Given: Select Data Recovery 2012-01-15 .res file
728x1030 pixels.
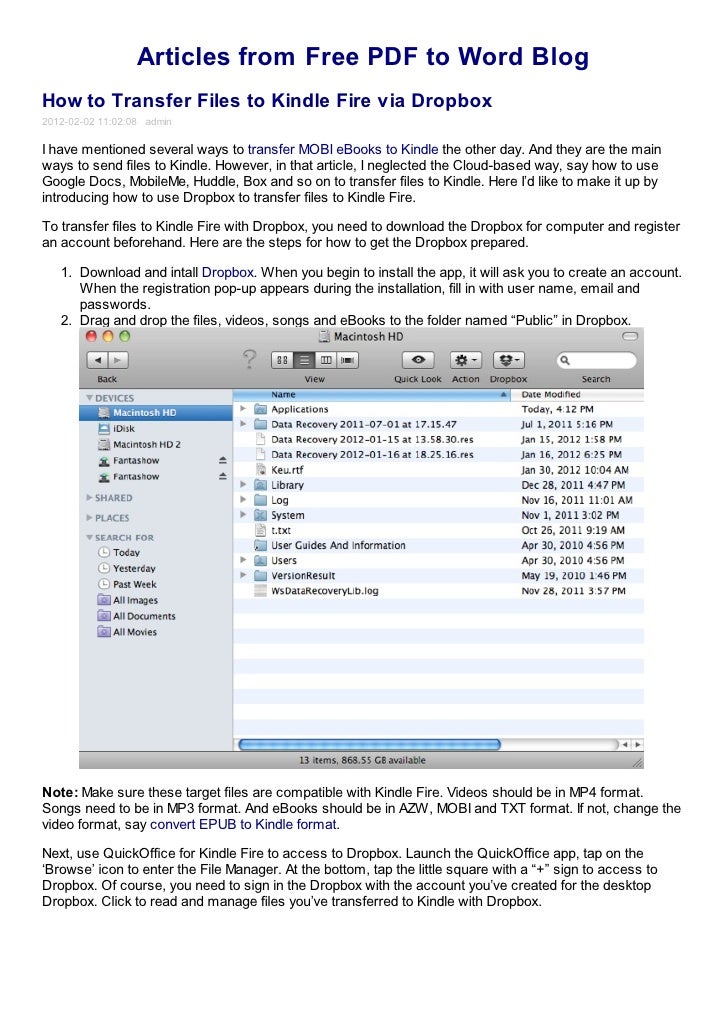Looking at the screenshot, I should [x=438, y=439].
